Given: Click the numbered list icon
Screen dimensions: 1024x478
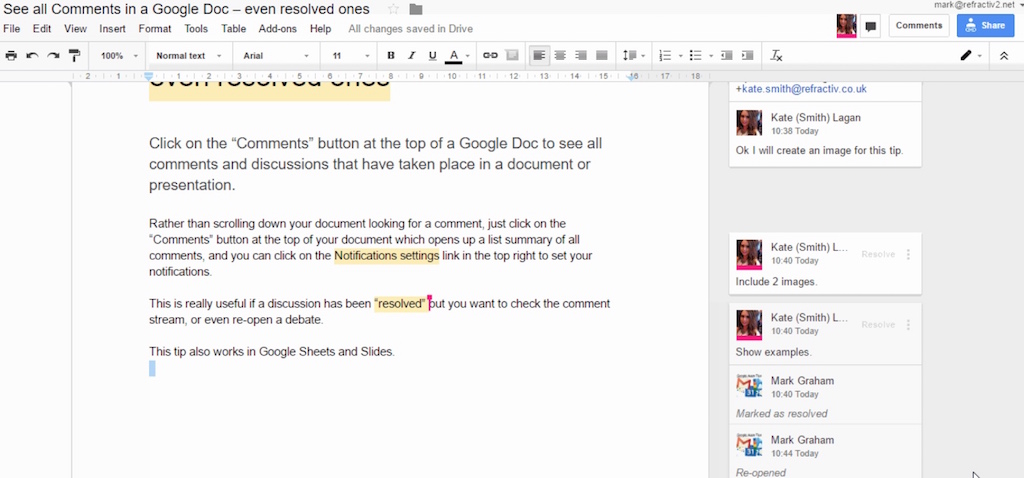Looking at the screenshot, I should 665,56.
